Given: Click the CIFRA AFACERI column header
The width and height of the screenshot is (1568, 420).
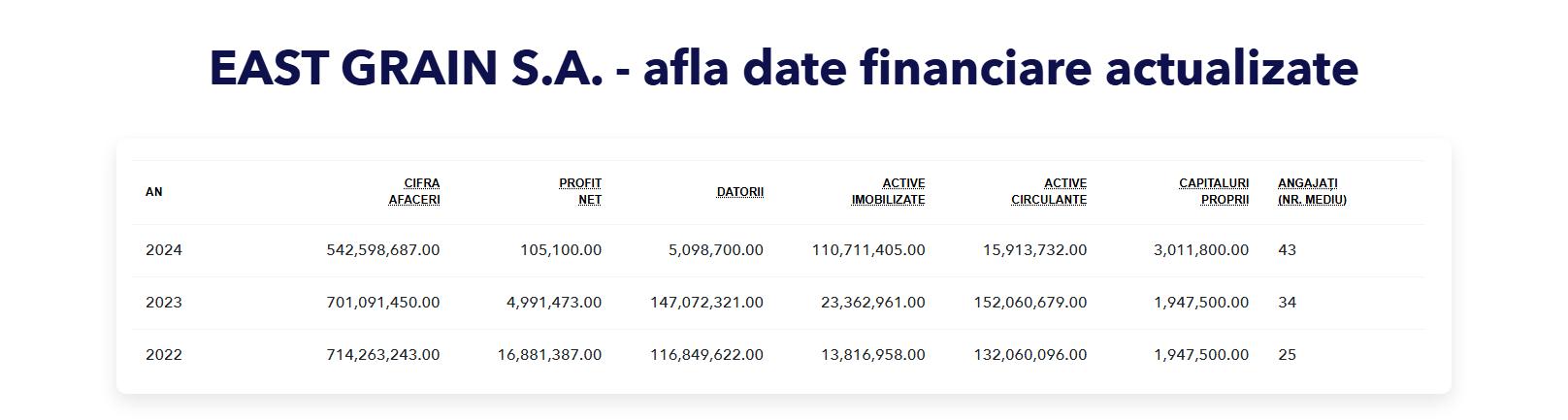Looking at the screenshot, I should point(414,192).
